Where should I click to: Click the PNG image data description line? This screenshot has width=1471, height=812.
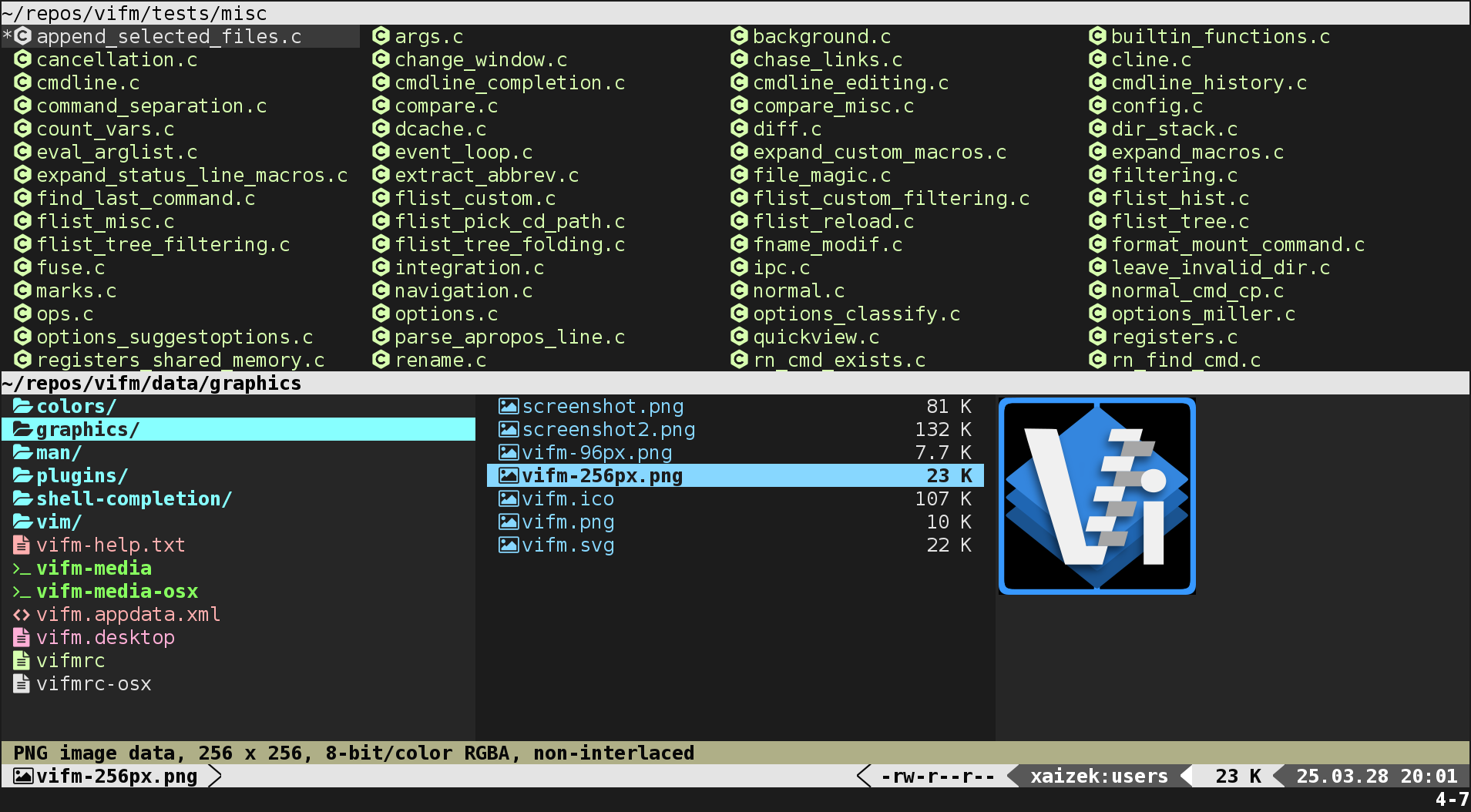(354, 753)
